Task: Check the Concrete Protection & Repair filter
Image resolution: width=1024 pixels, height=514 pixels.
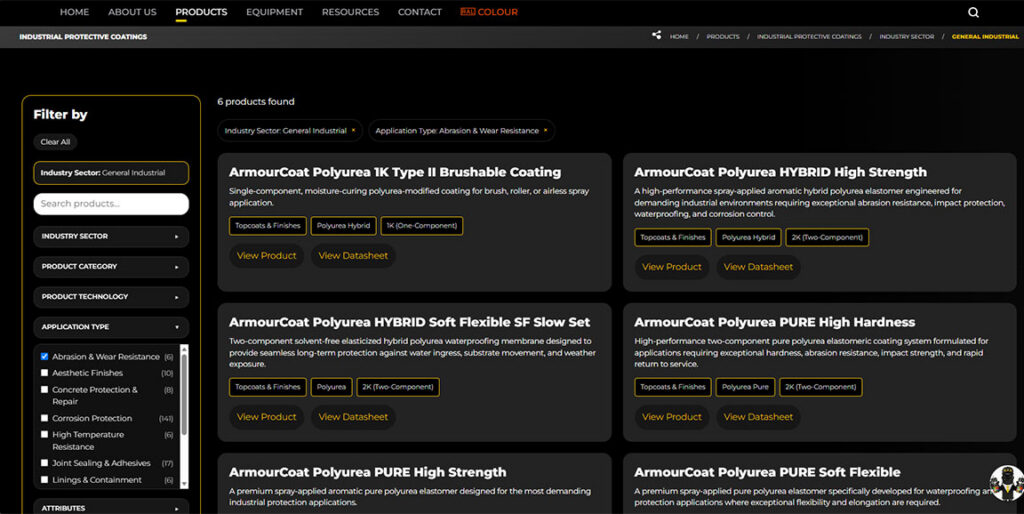Action: click(44, 390)
